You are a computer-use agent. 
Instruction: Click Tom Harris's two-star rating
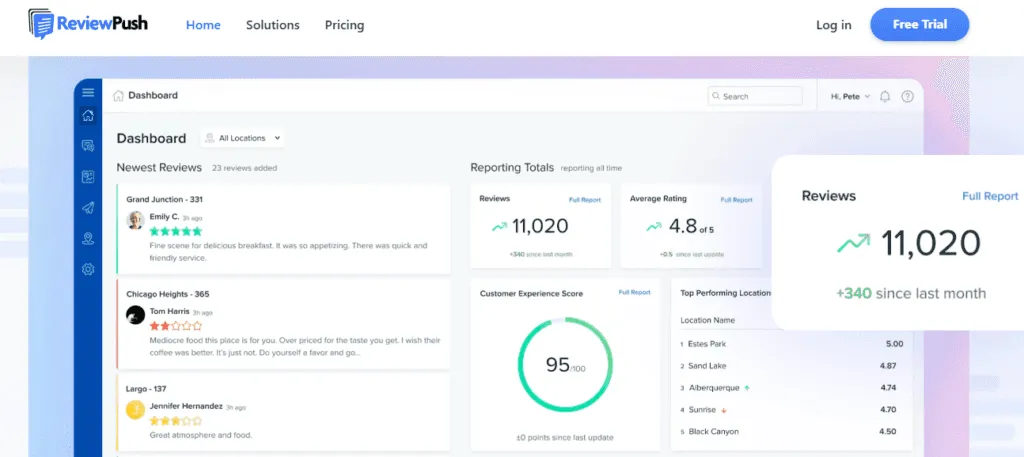point(176,325)
